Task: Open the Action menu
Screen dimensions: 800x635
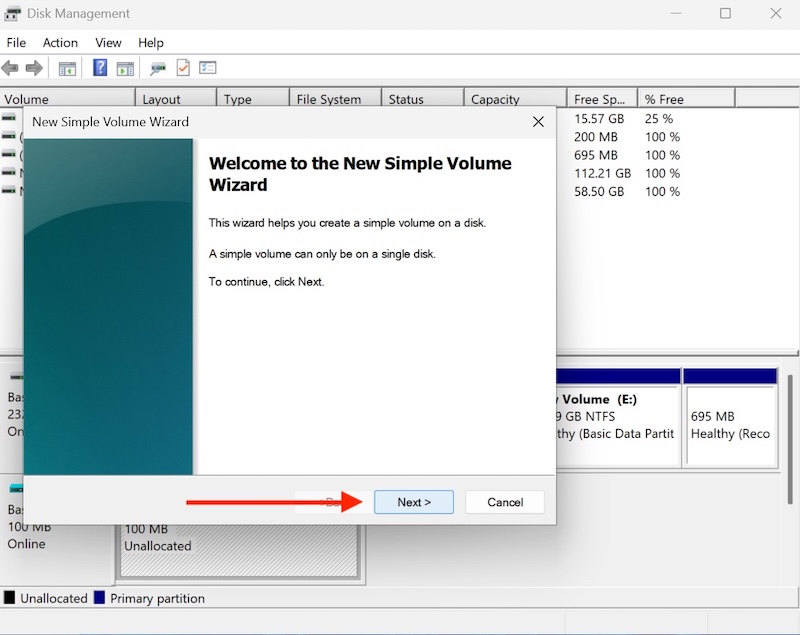Action: click(60, 42)
